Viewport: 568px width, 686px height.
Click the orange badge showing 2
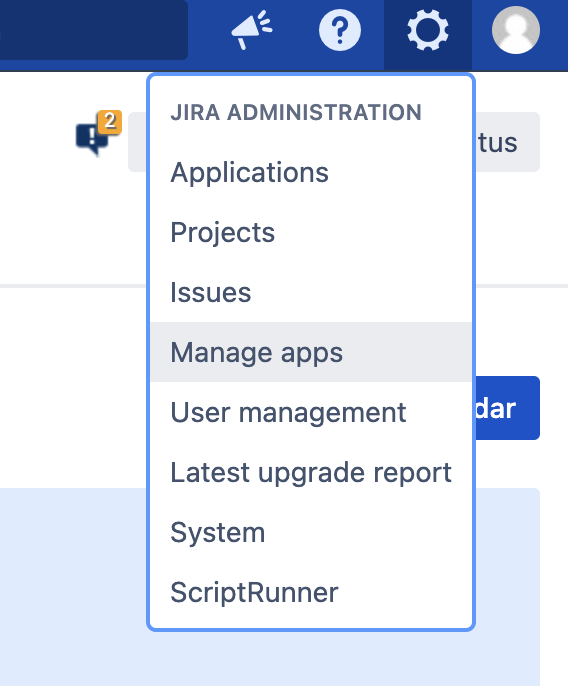(110, 122)
